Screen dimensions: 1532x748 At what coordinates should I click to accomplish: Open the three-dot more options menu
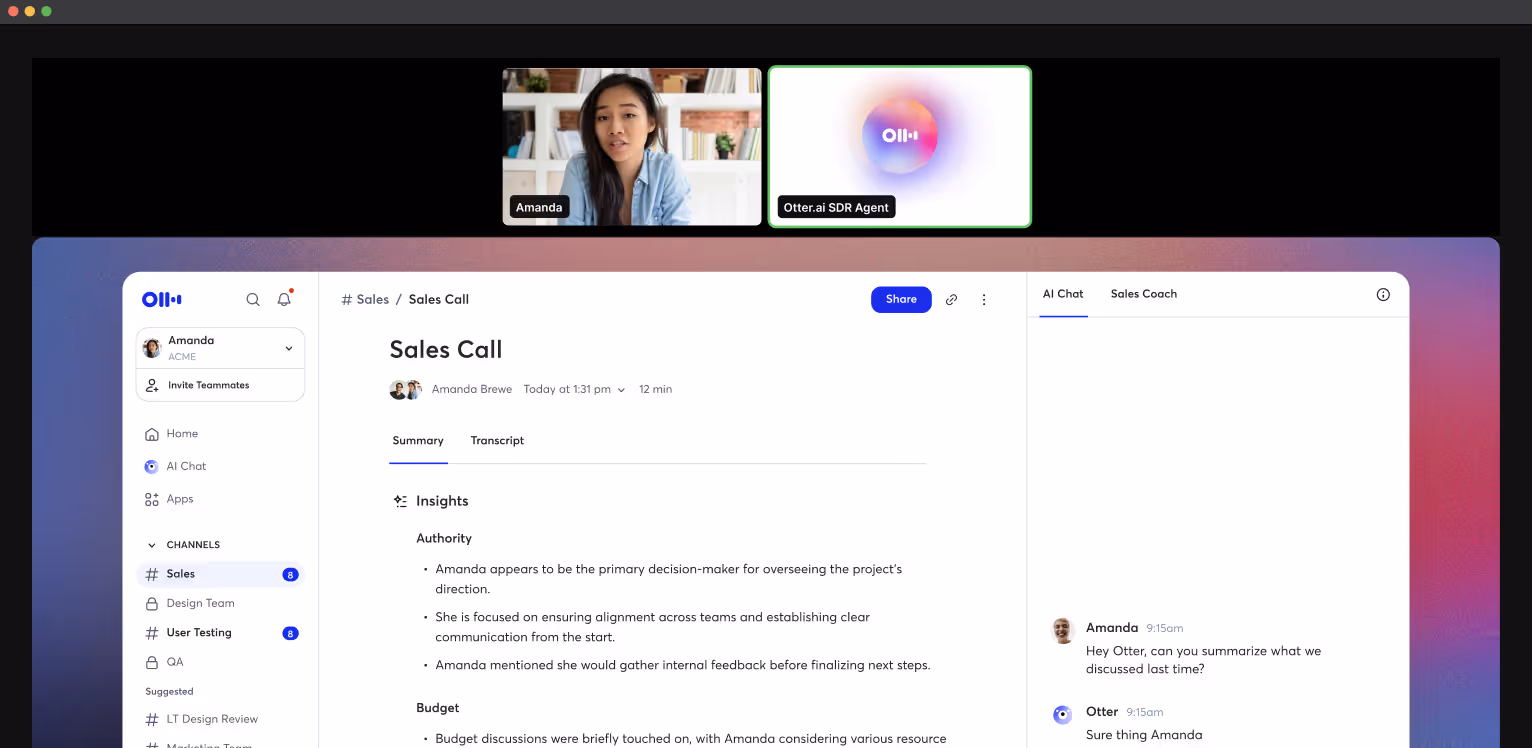click(984, 300)
